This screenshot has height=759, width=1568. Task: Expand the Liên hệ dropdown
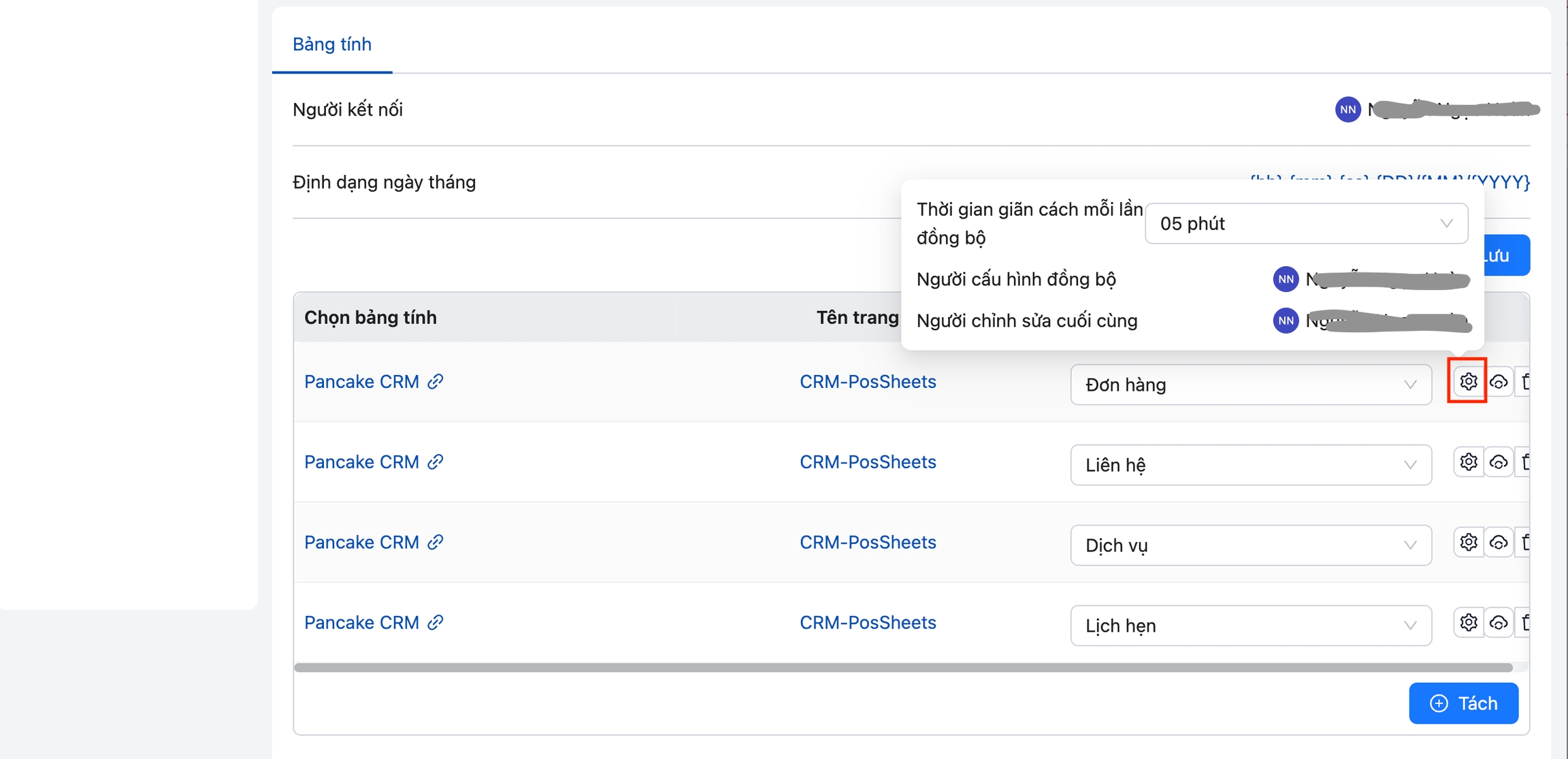point(1250,465)
